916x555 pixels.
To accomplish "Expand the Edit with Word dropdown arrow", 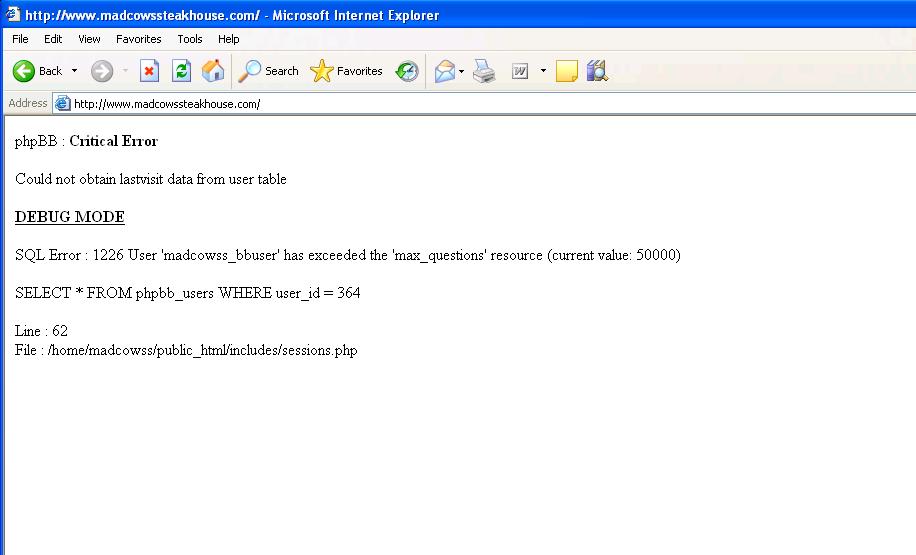I will coord(543,71).
